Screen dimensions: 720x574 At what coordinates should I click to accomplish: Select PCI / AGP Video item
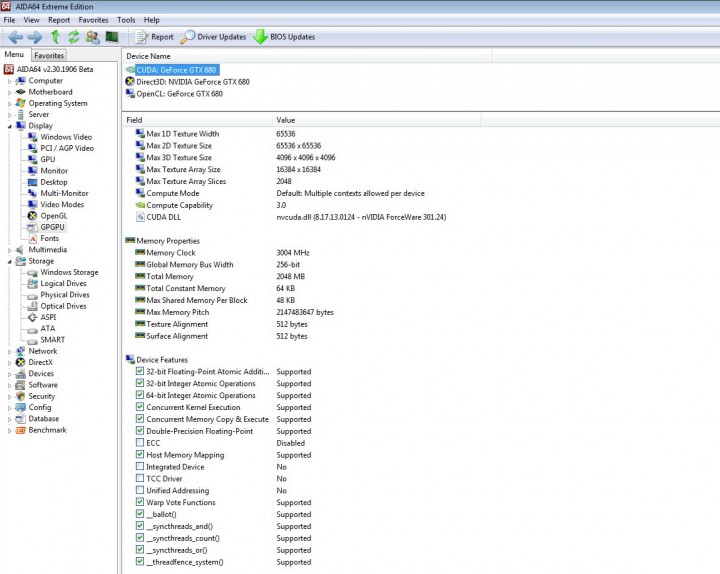(67, 148)
